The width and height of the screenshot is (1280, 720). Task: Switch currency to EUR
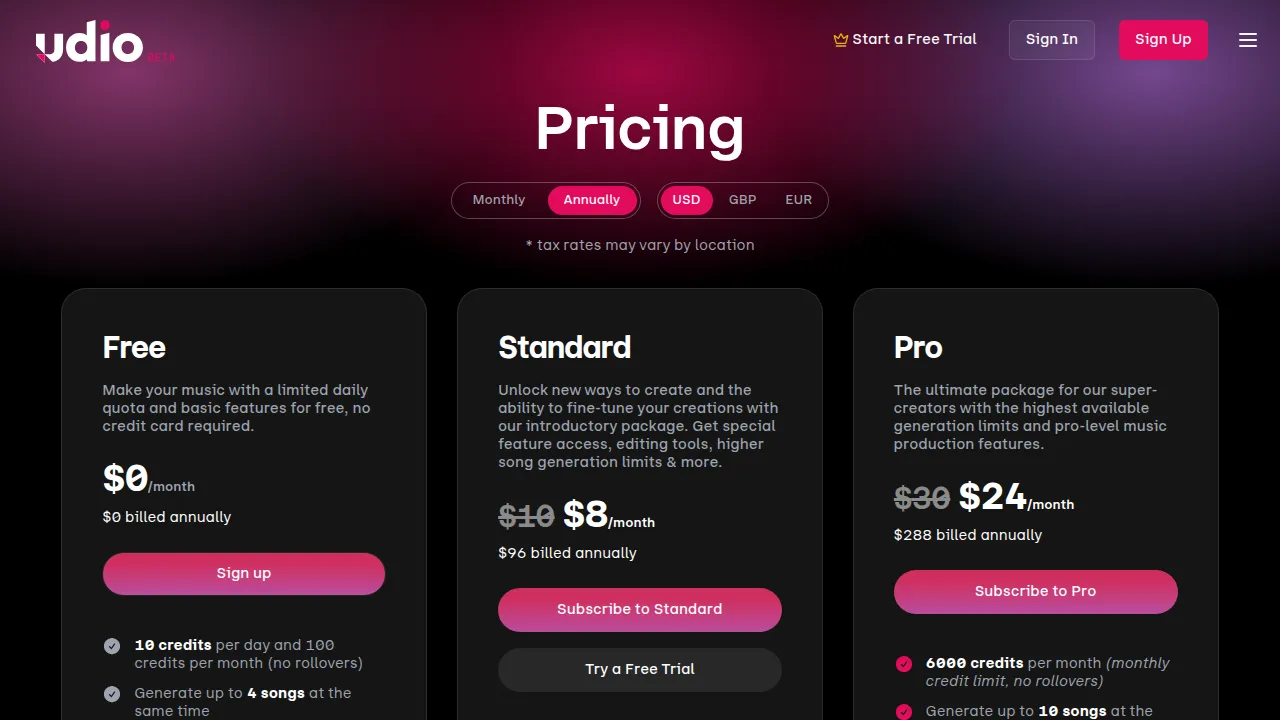coord(799,200)
